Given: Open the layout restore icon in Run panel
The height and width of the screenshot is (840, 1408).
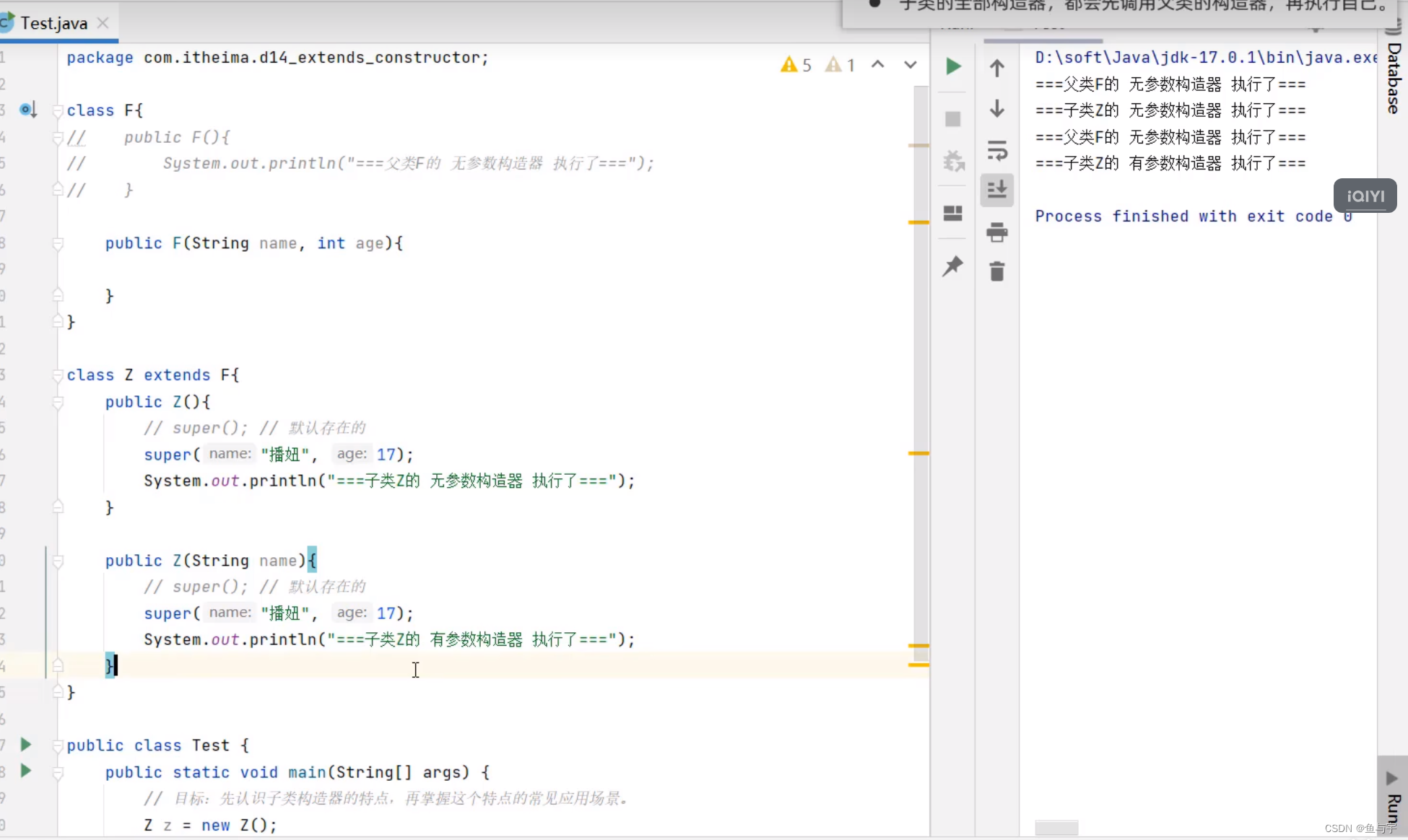Looking at the screenshot, I should click(953, 213).
